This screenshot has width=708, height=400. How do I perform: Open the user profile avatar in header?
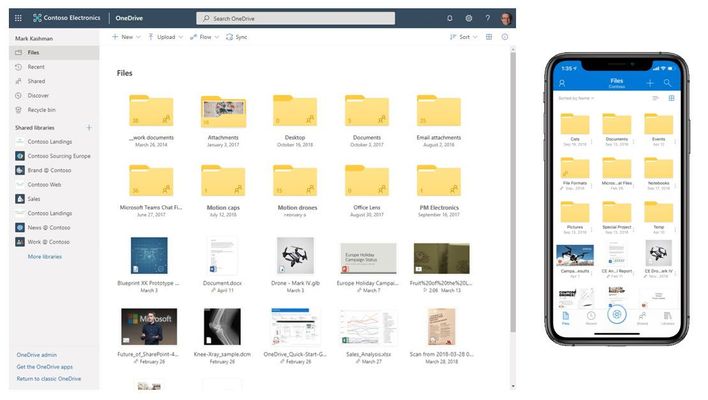tap(506, 19)
